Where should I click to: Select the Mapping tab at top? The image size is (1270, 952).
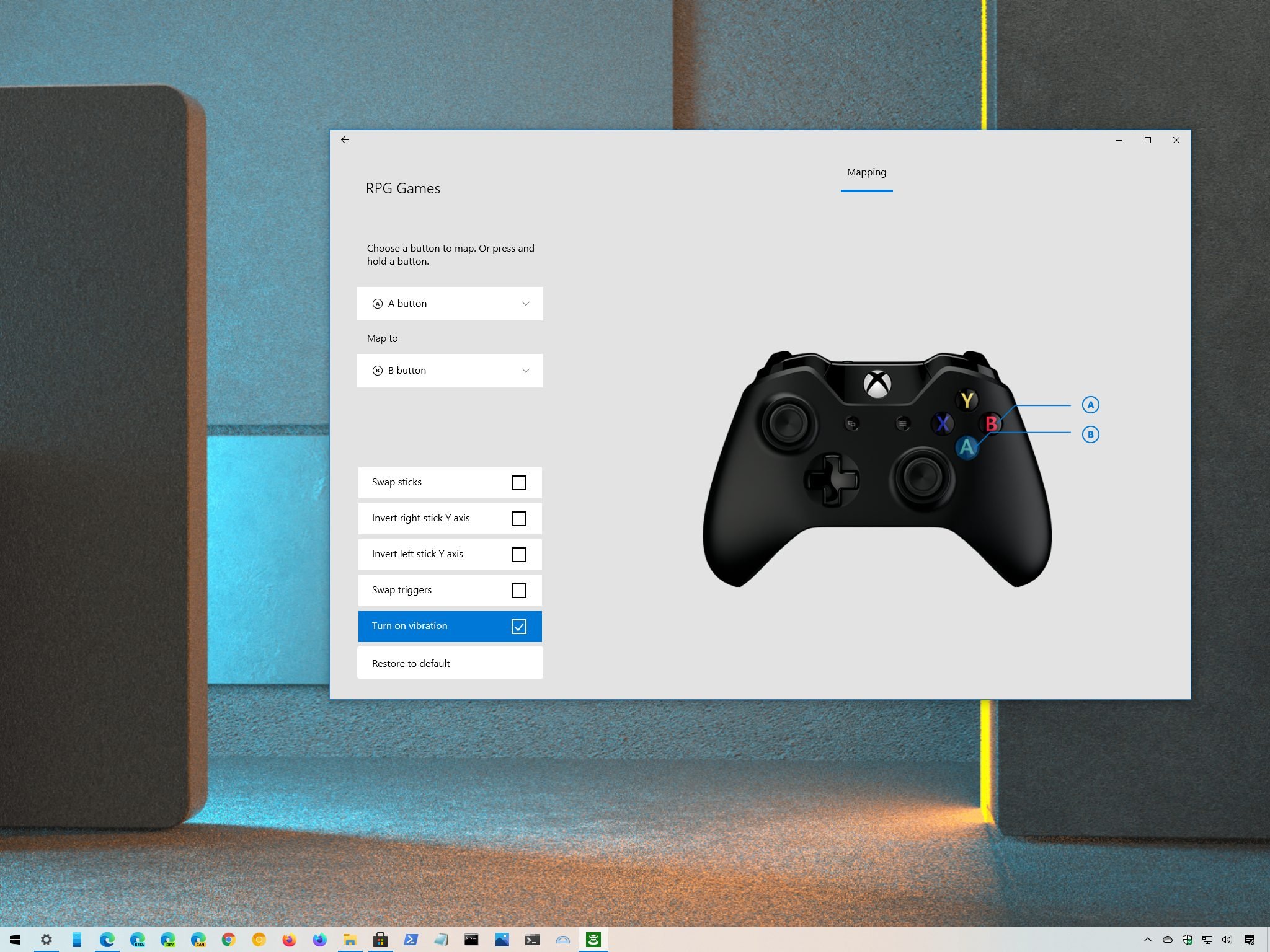(x=865, y=172)
